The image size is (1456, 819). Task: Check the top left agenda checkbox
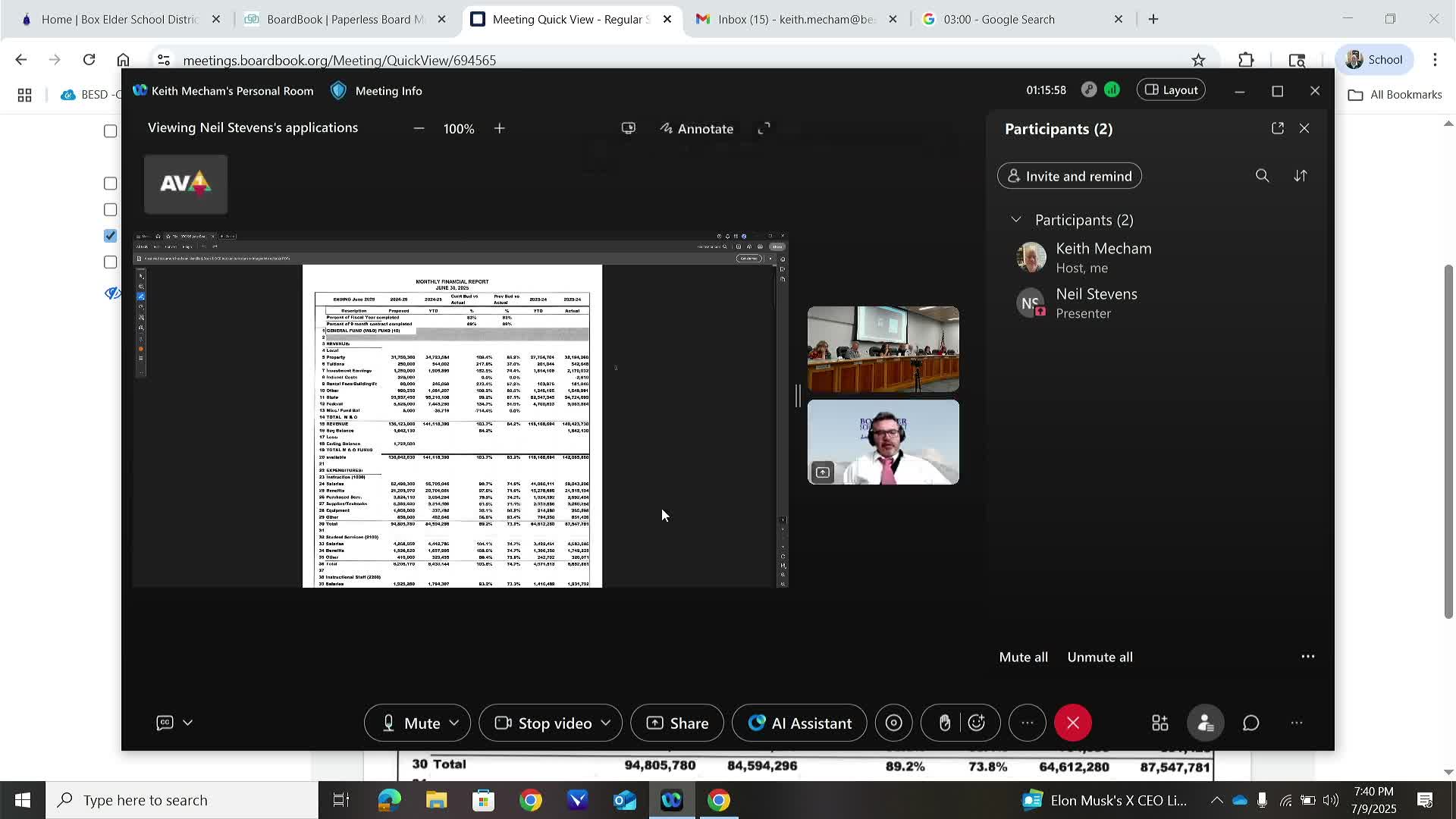[111, 131]
